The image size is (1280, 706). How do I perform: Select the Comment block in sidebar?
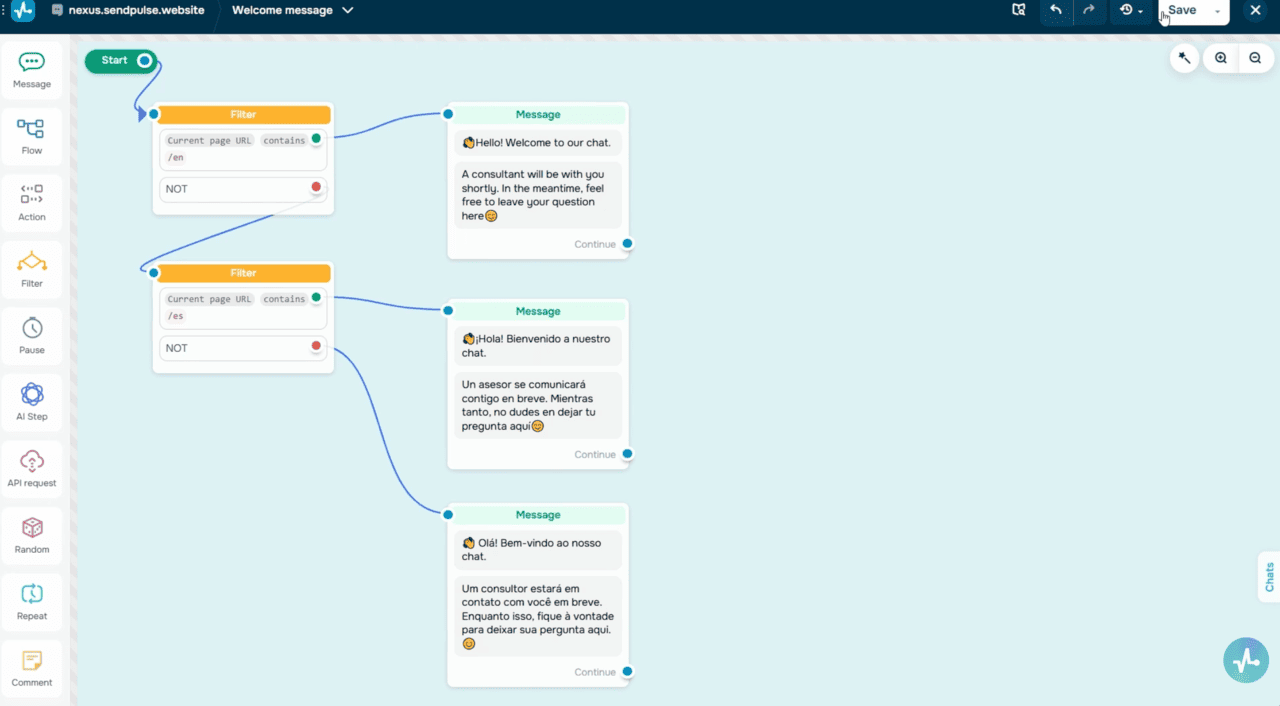pyautogui.click(x=32, y=668)
